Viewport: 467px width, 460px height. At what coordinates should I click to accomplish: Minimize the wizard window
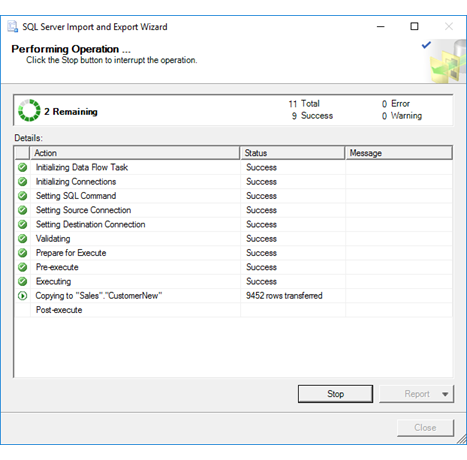tap(381, 26)
